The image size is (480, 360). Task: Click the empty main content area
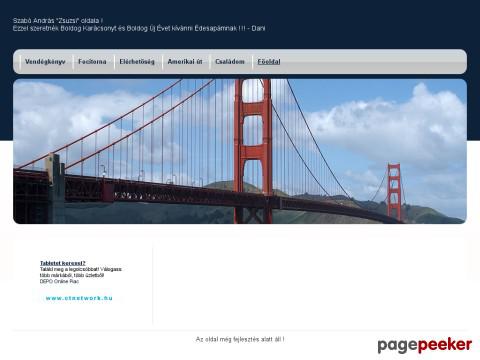point(310,283)
